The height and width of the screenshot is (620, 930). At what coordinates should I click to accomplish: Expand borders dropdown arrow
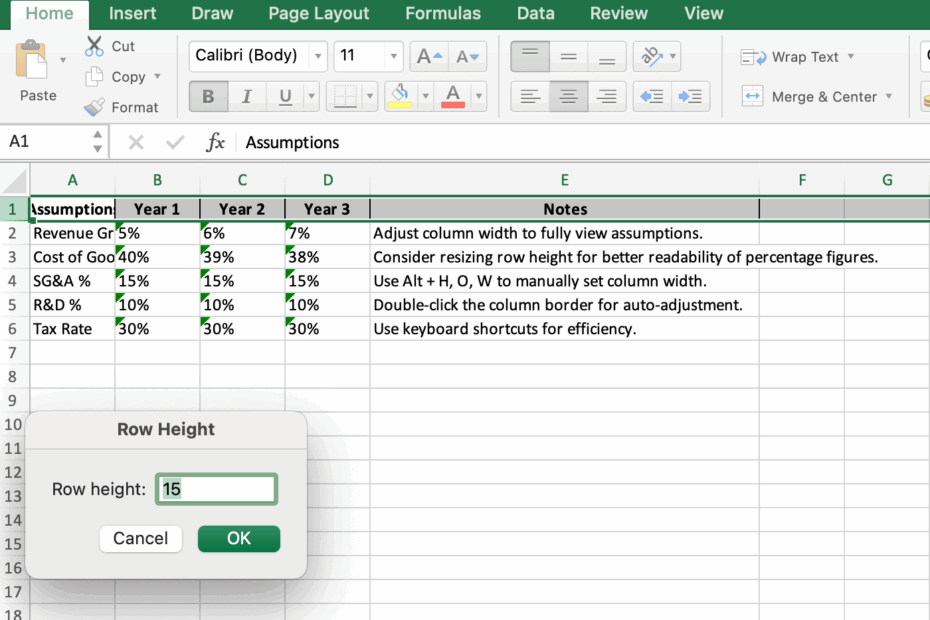click(370, 96)
